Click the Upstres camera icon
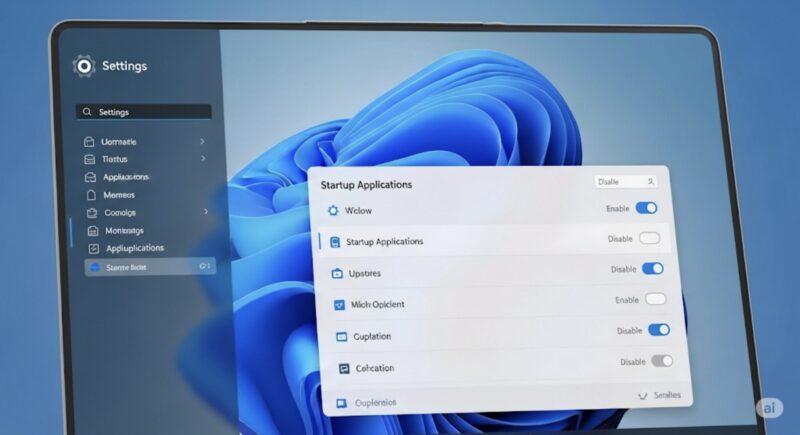The image size is (800, 435). 337,274
